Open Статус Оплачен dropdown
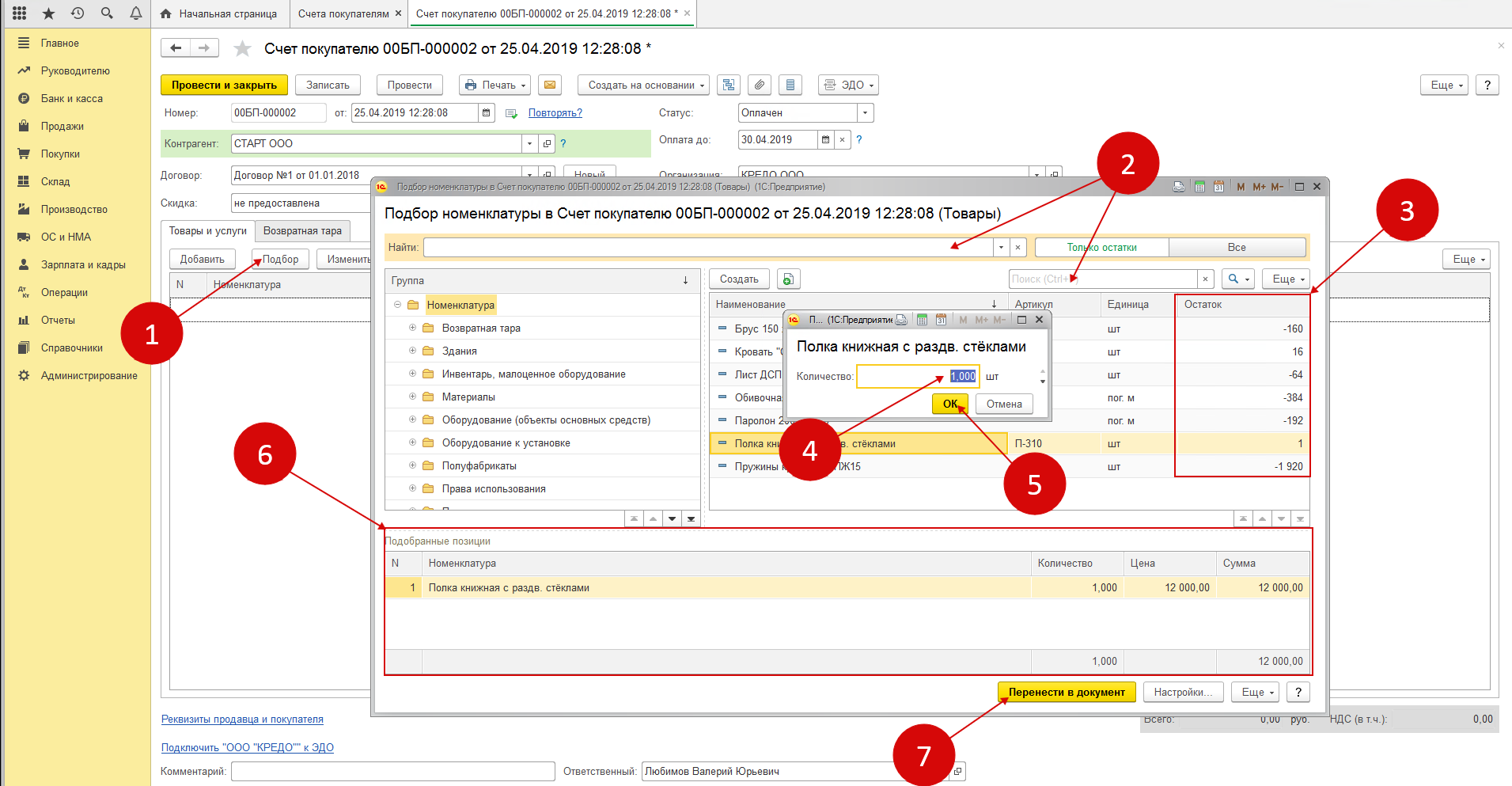 point(866,113)
